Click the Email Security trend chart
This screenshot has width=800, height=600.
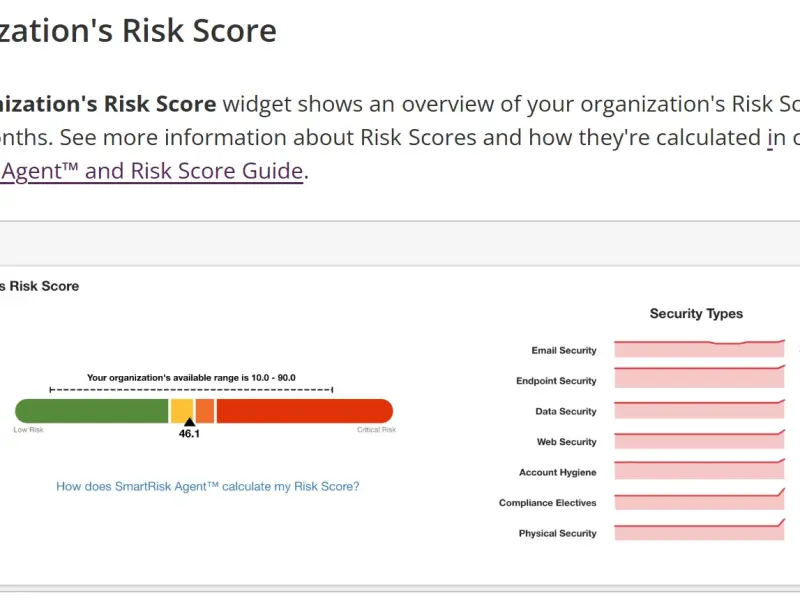pyautogui.click(x=699, y=349)
